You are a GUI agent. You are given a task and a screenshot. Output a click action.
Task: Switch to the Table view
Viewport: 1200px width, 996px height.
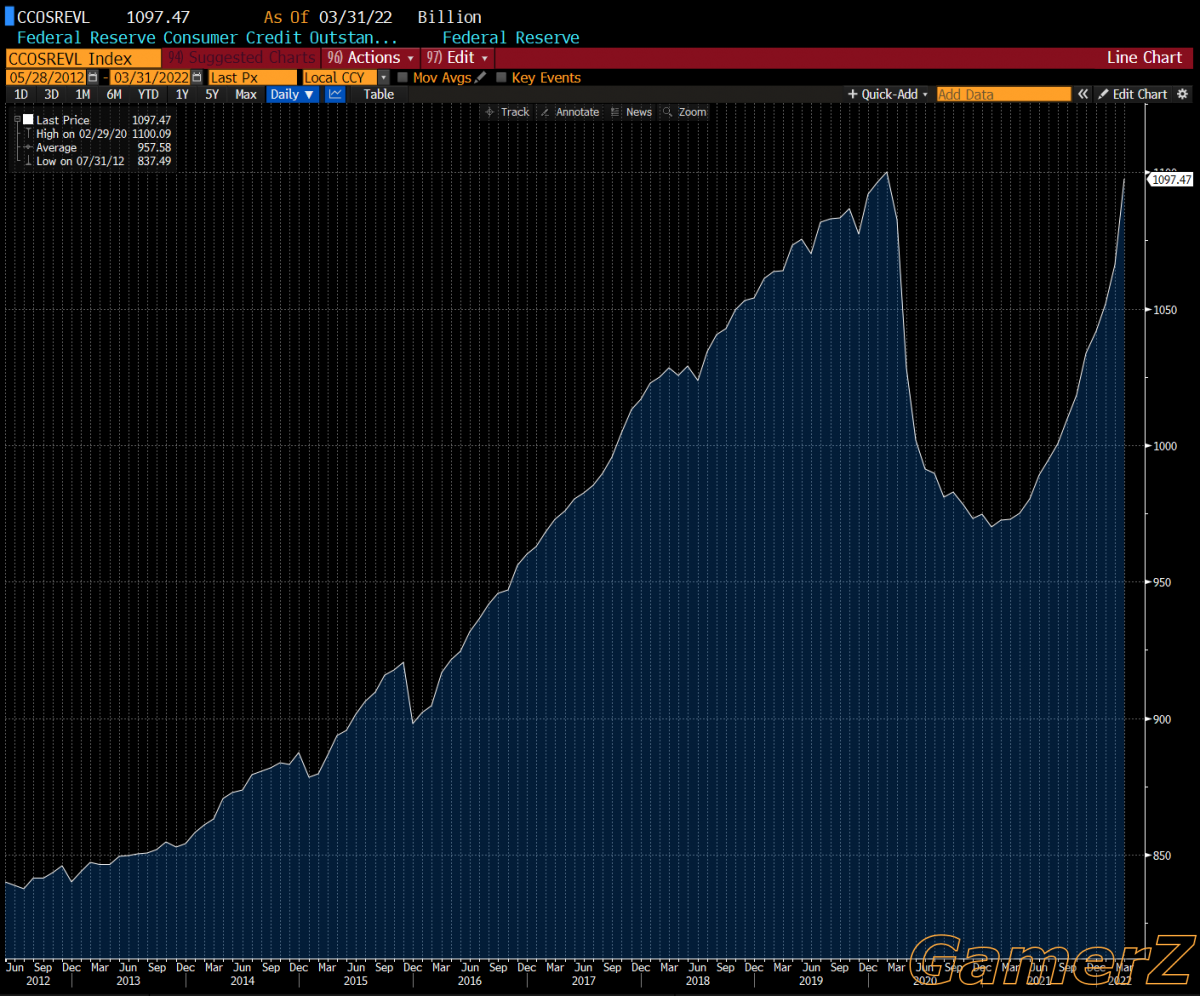tap(379, 94)
